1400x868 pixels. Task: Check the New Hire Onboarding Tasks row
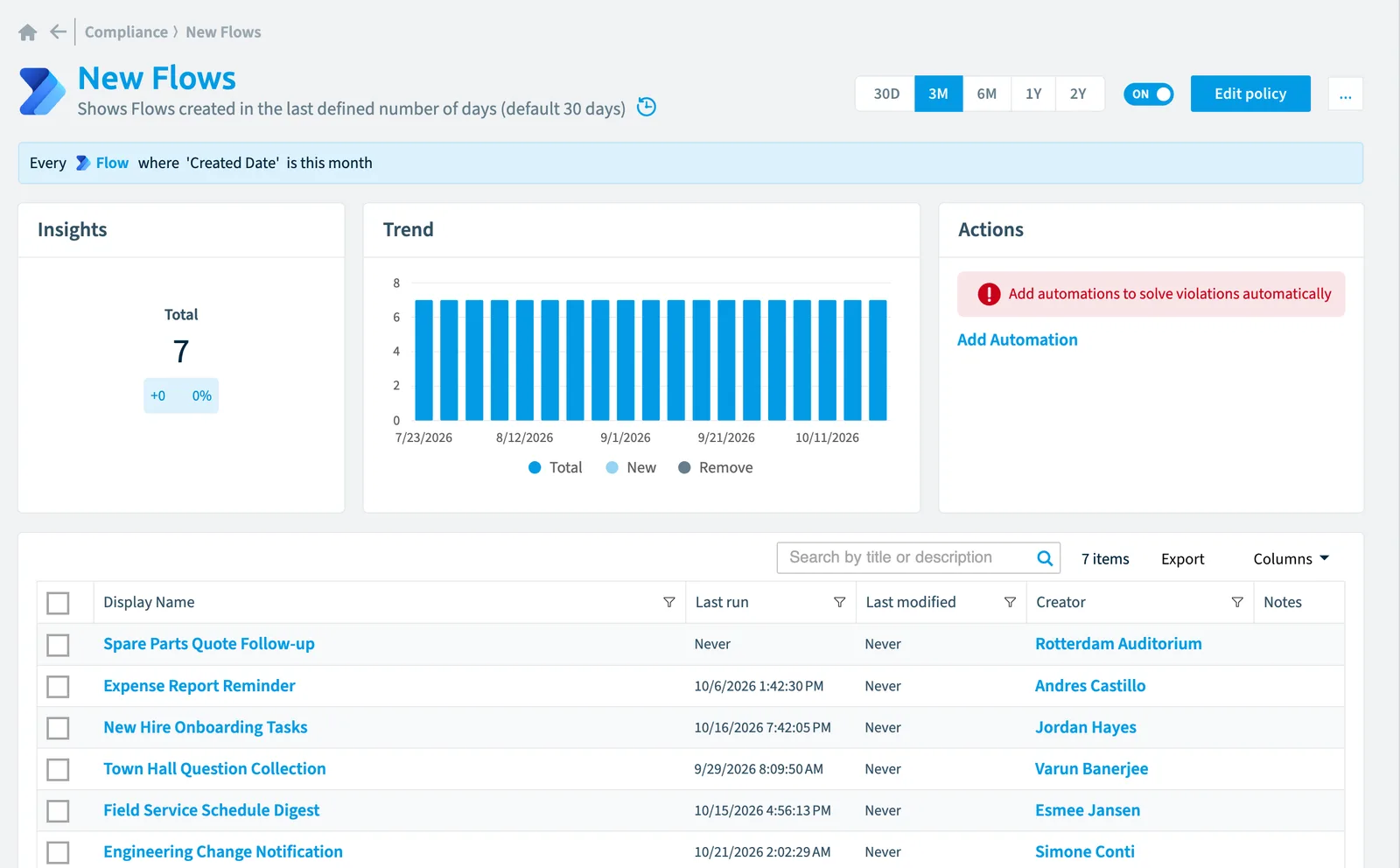point(58,728)
